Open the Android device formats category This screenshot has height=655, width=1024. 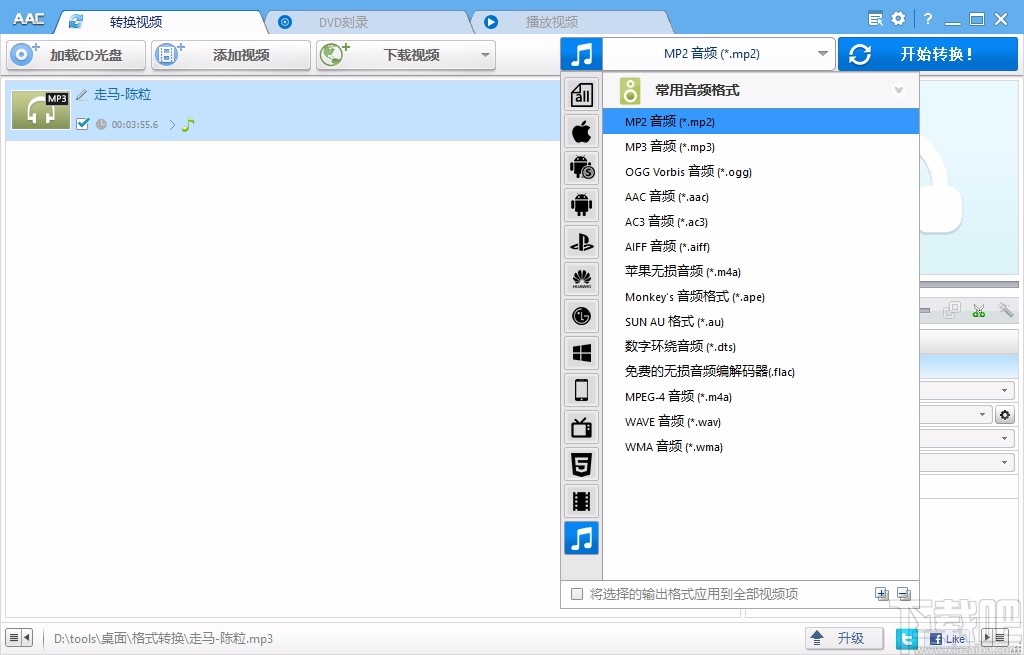click(x=581, y=205)
